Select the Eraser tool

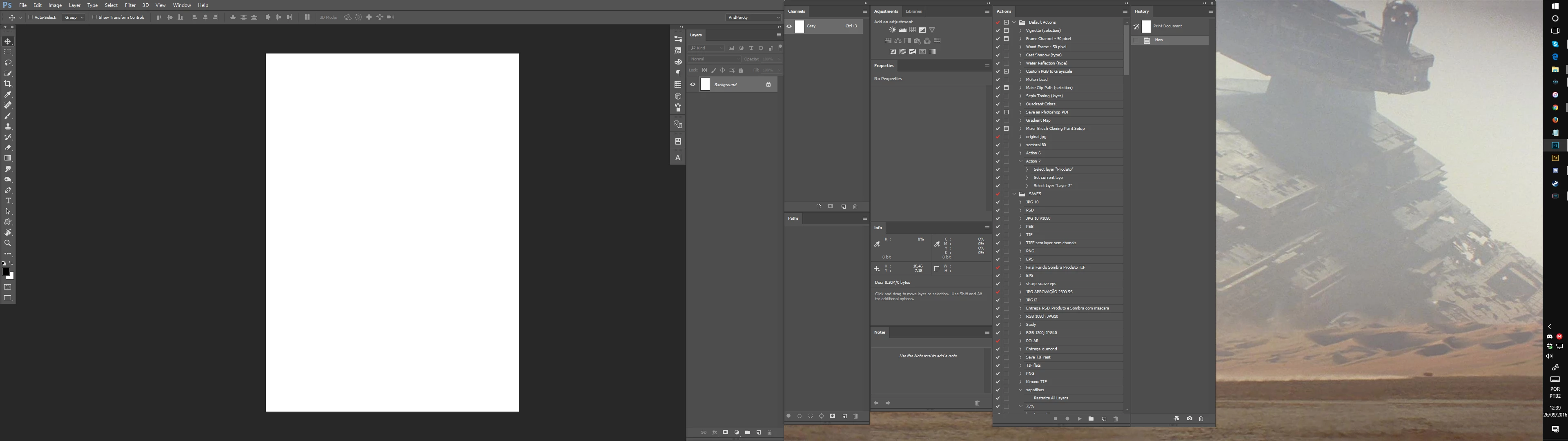click(8, 148)
